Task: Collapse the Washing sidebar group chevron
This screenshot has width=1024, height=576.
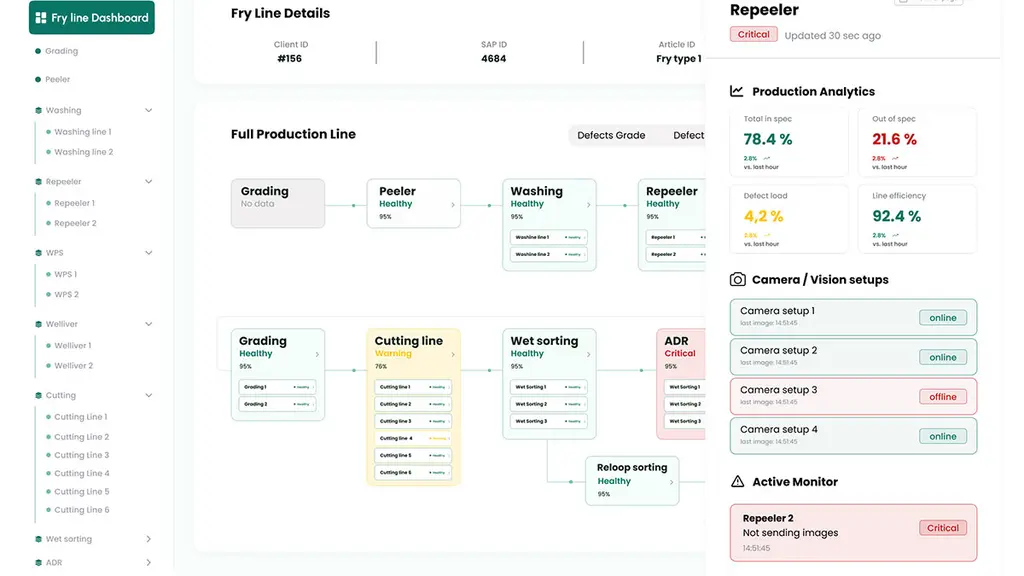Action: [x=148, y=110]
